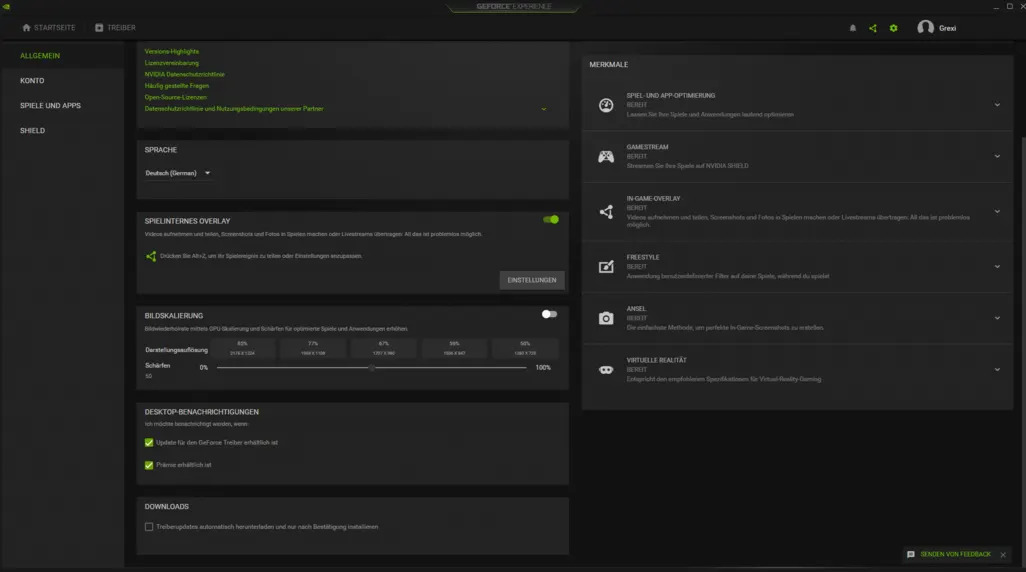Select Allgemein in the sidebar
Image resolution: width=1026 pixels, height=572 pixels.
(x=40, y=56)
